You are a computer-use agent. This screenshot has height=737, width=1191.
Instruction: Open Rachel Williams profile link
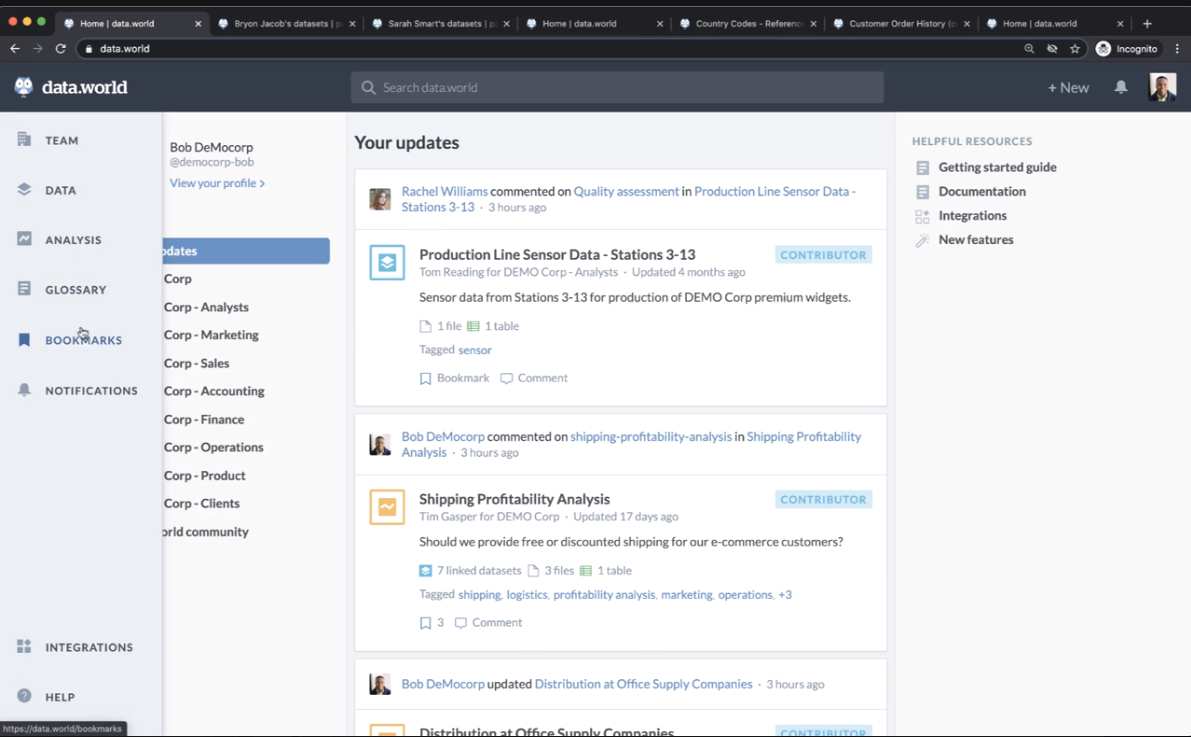point(444,191)
